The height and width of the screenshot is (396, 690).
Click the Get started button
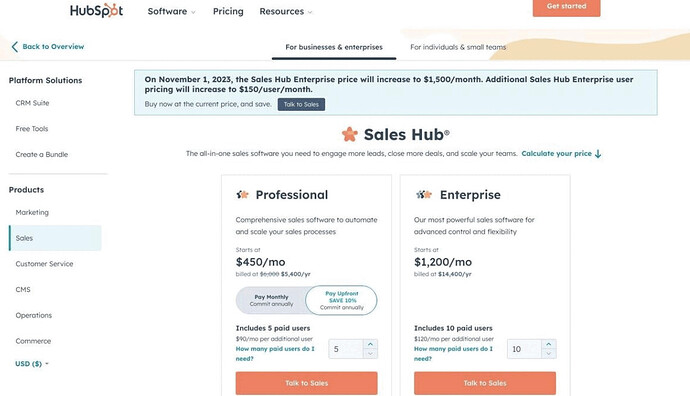point(566,7)
